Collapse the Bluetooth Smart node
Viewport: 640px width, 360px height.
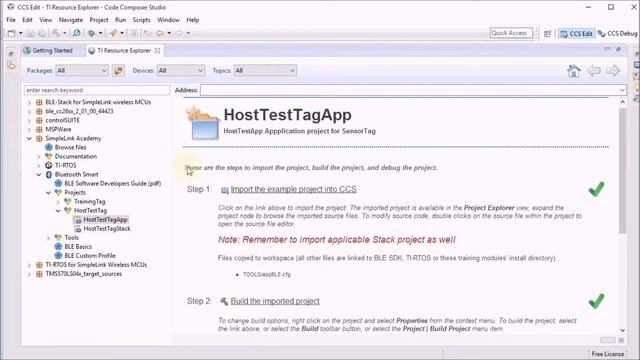[39, 175]
